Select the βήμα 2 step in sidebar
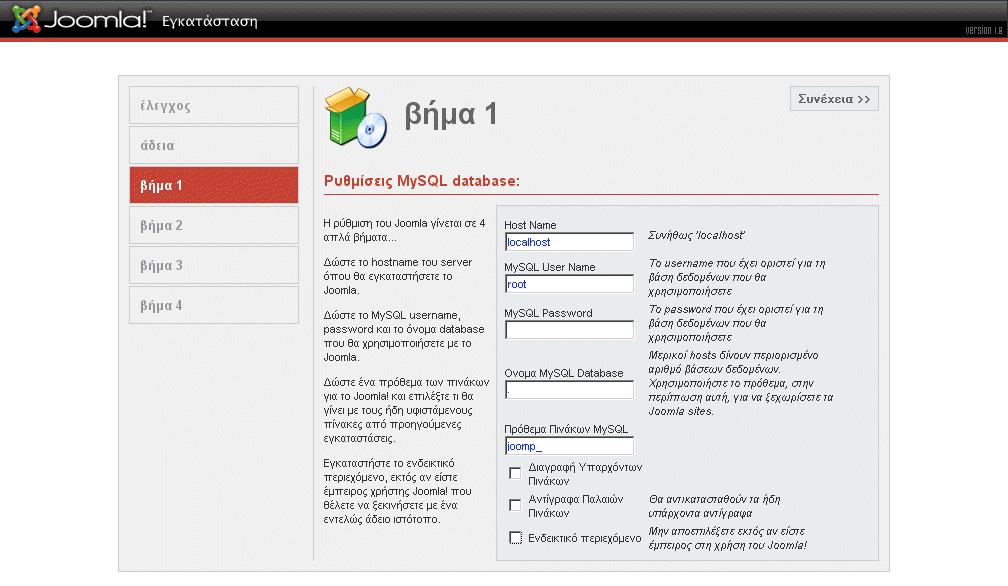 (x=214, y=226)
